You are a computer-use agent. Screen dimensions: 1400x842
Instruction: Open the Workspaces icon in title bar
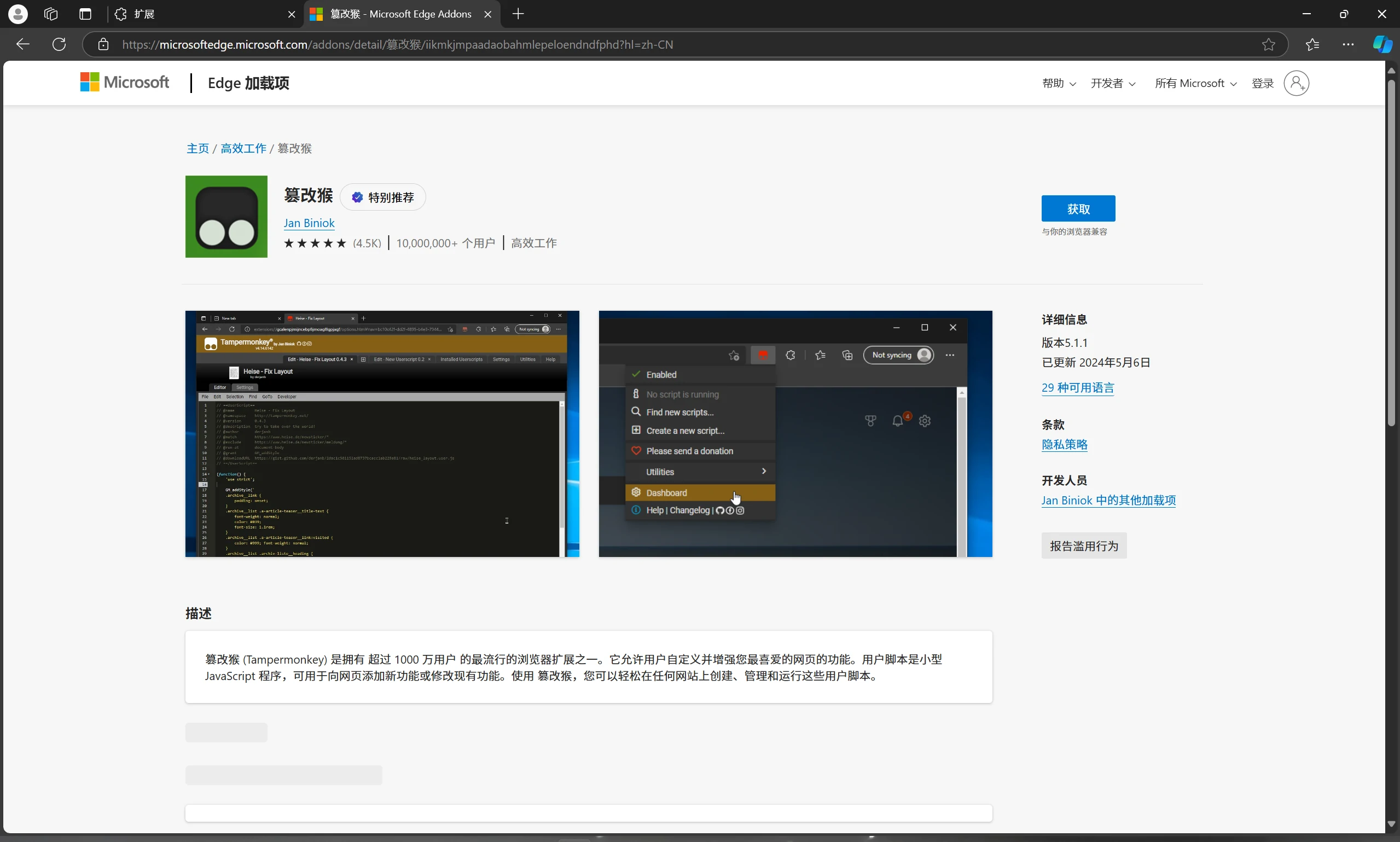pyautogui.click(x=51, y=14)
